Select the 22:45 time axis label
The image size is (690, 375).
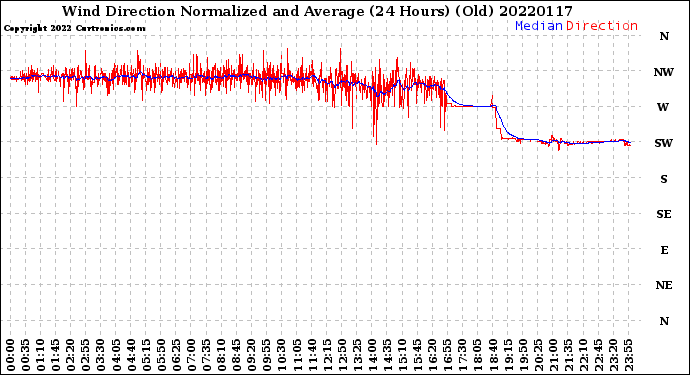click(598, 355)
